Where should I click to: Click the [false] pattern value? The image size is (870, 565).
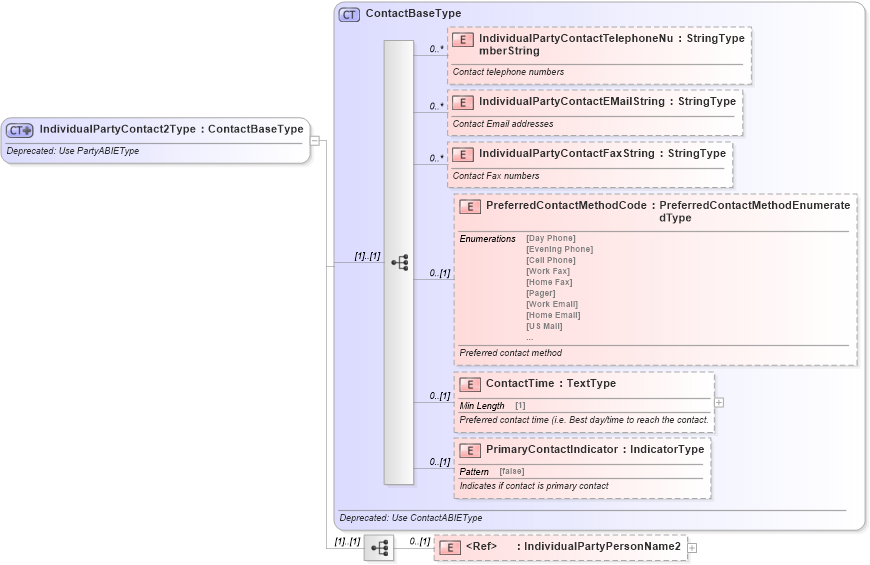[x=512, y=472]
